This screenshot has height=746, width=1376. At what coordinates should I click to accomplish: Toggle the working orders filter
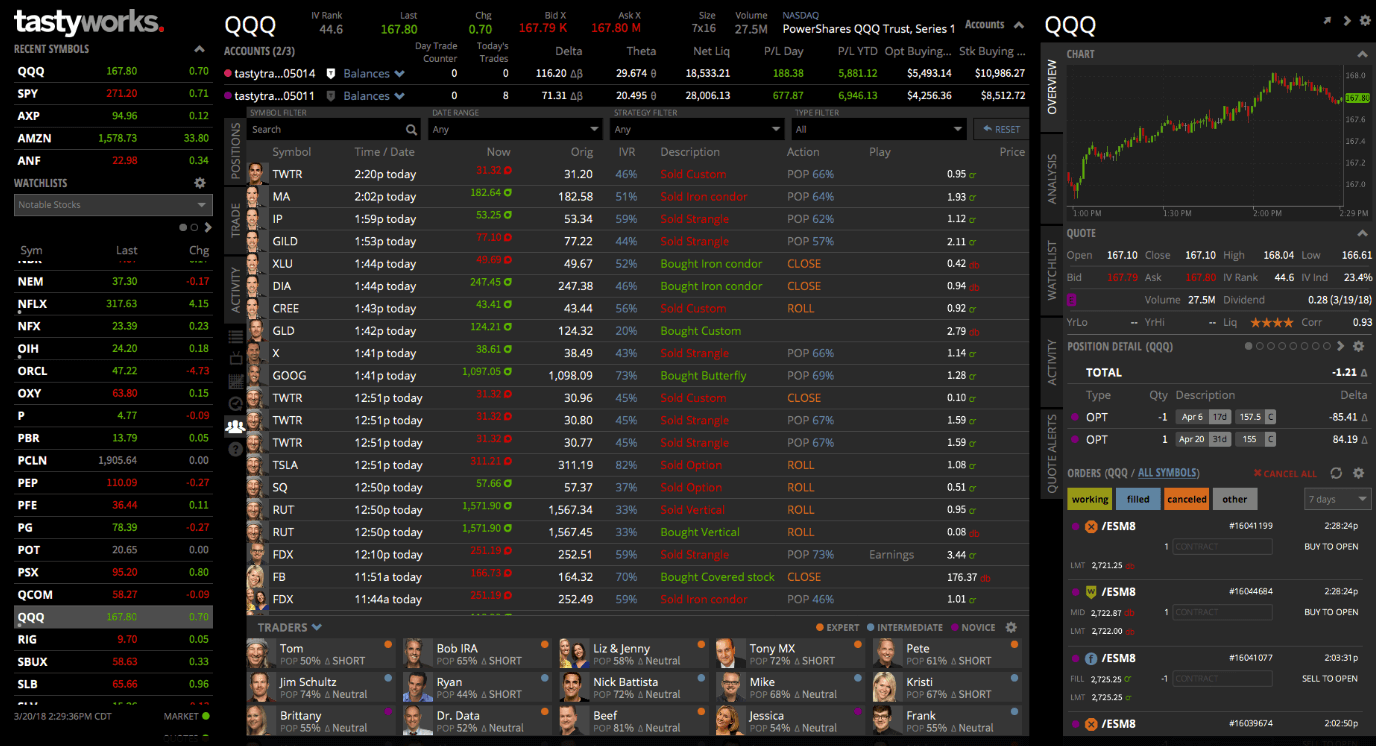(x=1089, y=499)
